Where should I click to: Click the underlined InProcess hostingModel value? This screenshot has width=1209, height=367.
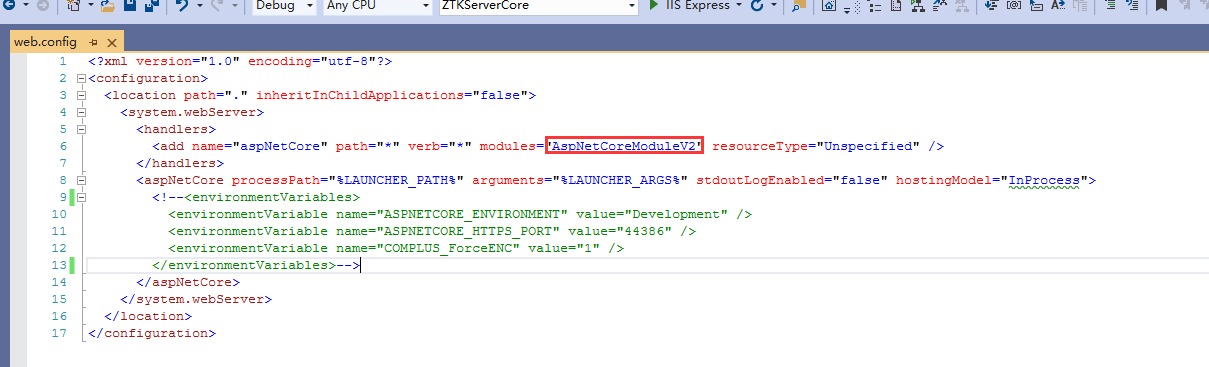(x=1045, y=181)
